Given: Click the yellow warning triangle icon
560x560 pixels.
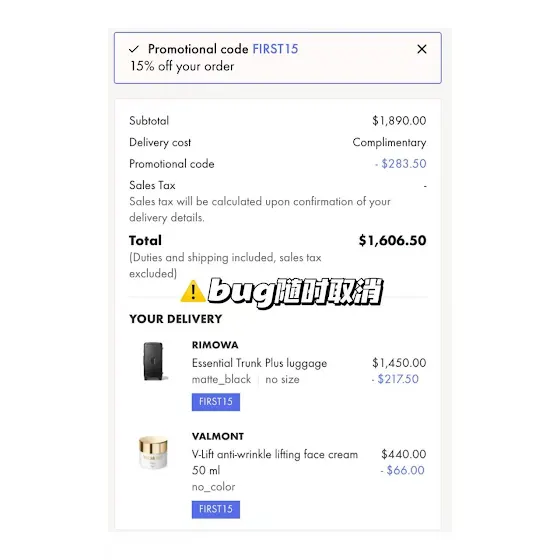Looking at the screenshot, I should pyautogui.click(x=193, y=291).
